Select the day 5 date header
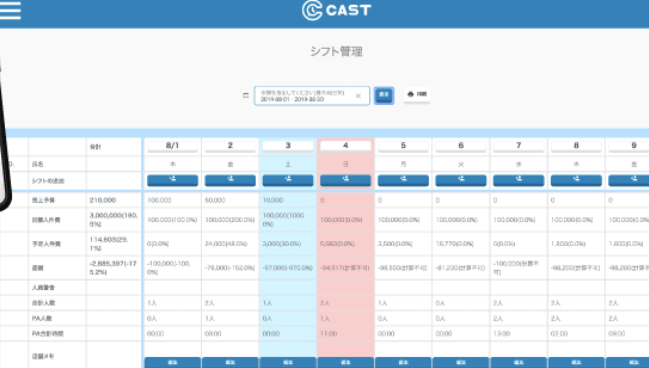Viewport: 649px width, 368px height. [403, 146]
